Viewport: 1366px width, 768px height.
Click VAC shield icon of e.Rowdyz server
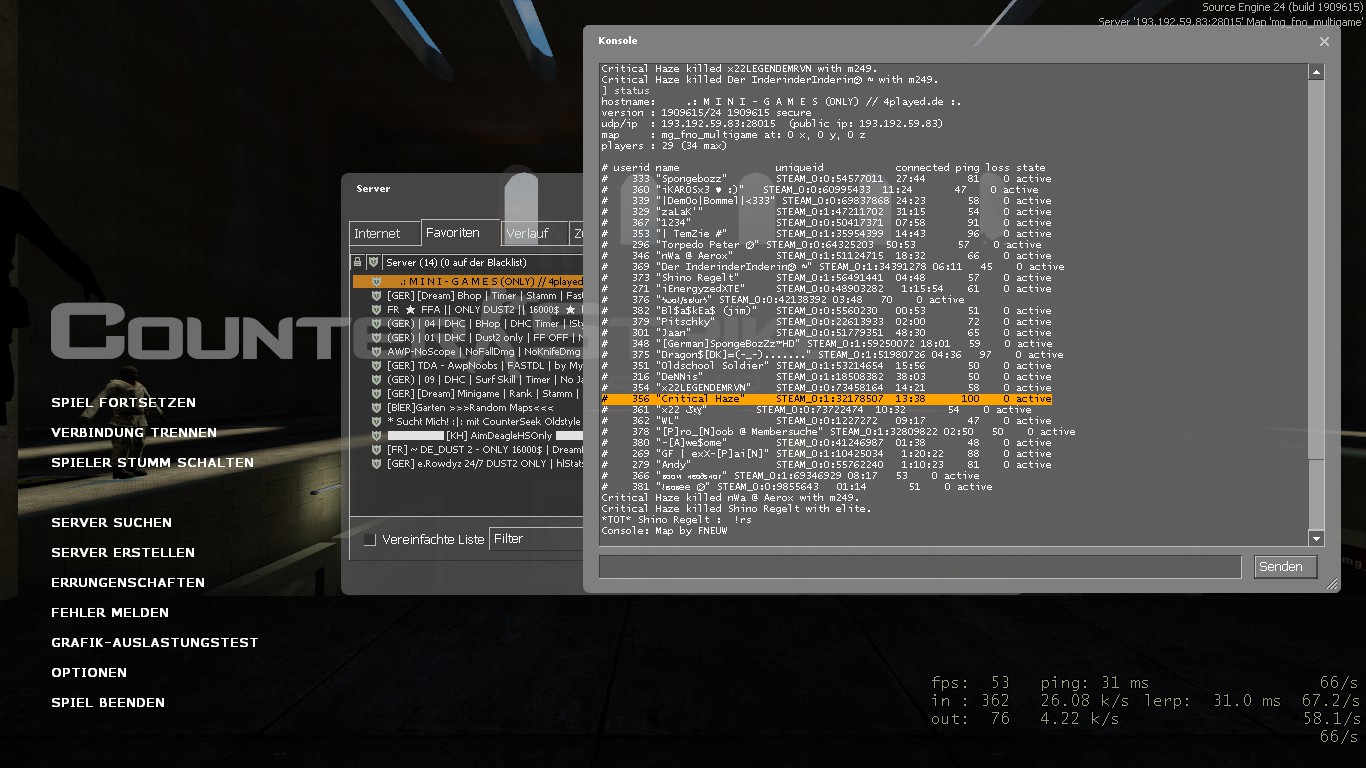coord(376,464)
